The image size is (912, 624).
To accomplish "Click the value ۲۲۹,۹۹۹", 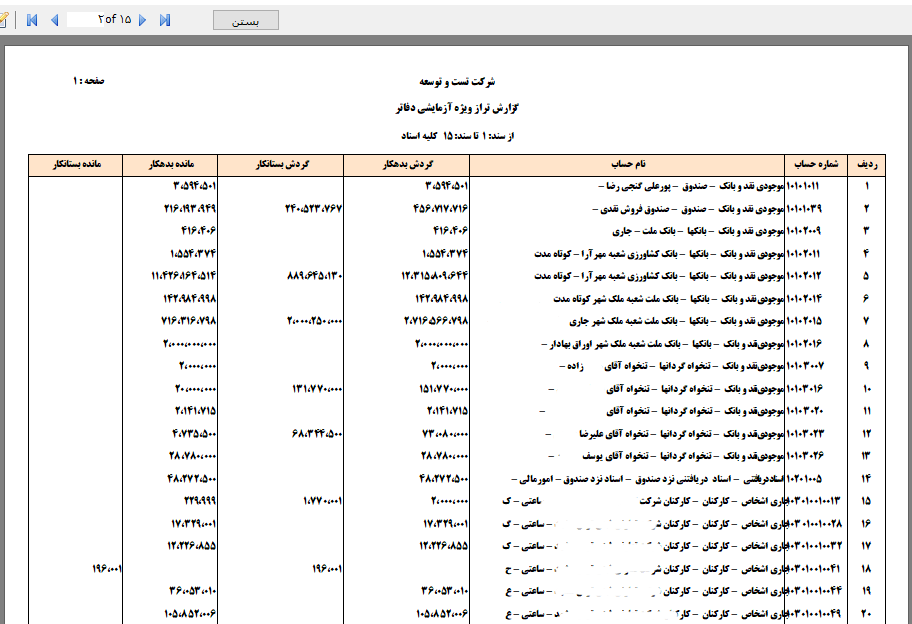I will [200, 501].
